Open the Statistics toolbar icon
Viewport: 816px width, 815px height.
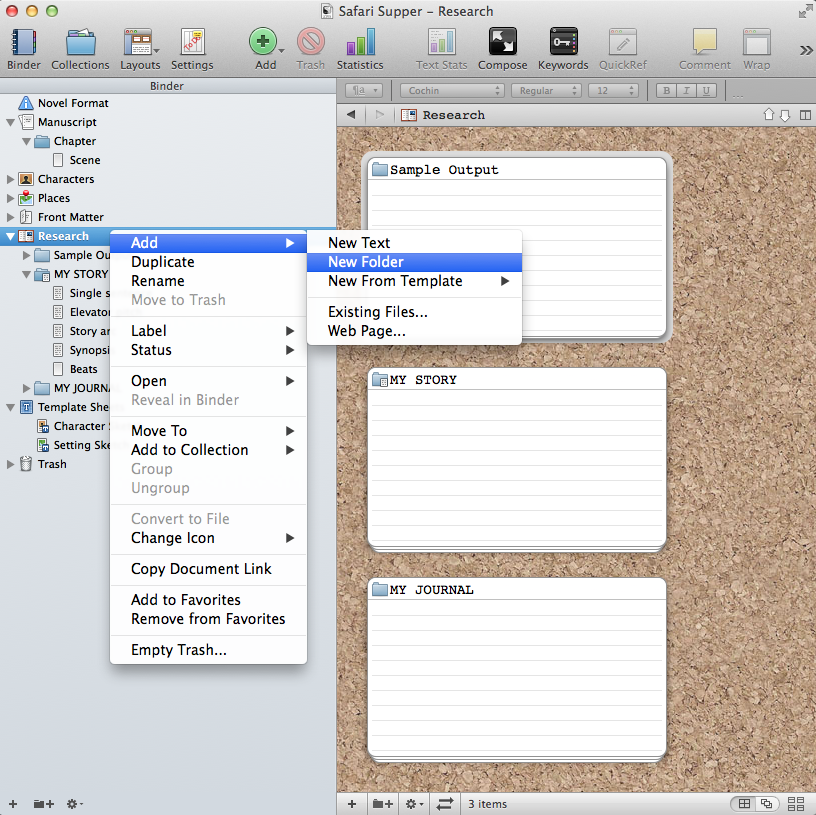360,43
